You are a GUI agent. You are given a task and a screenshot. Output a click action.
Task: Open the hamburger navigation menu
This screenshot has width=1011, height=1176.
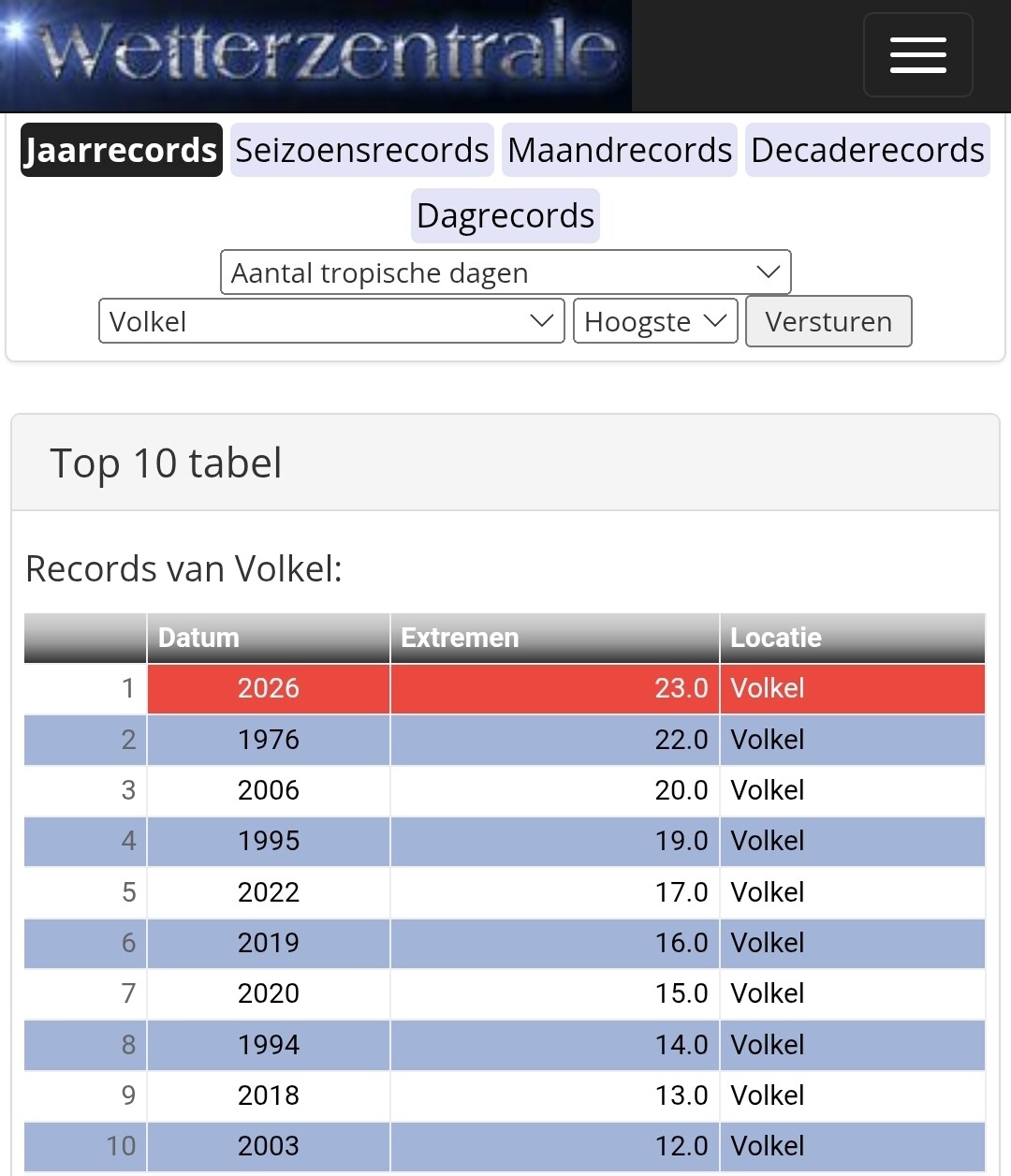tap(917, 55)
